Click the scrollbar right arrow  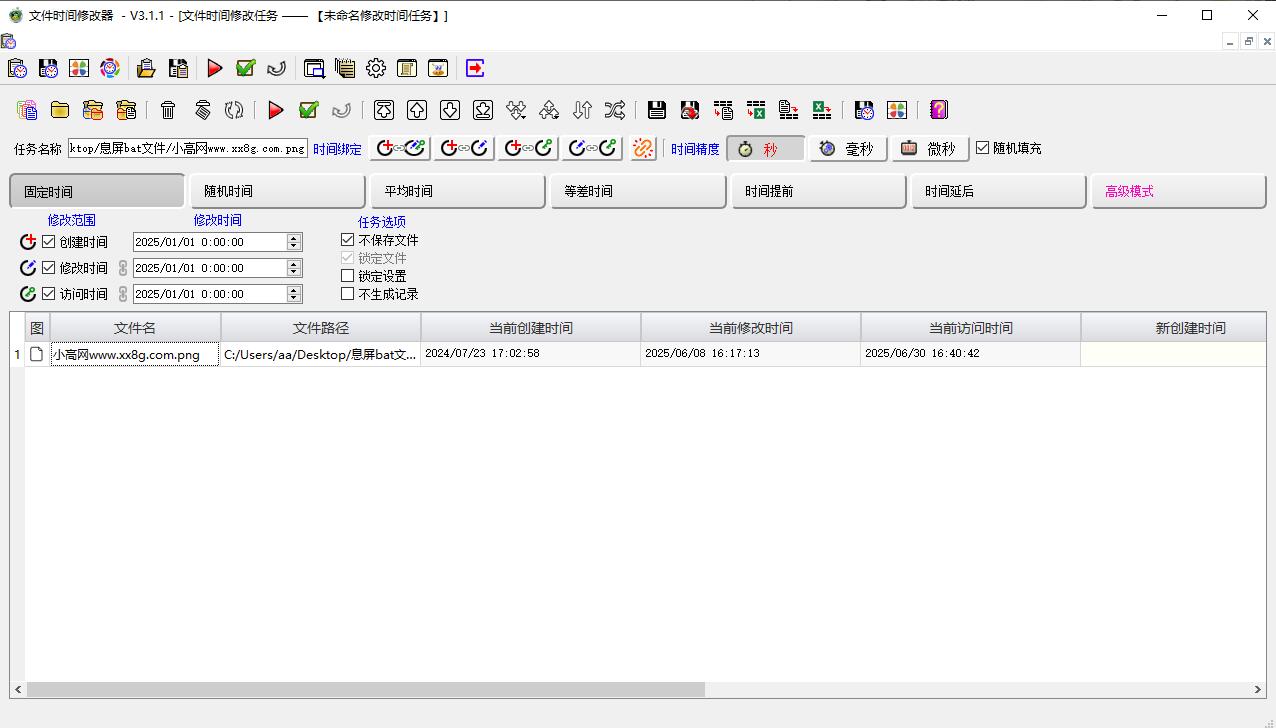1258,689
